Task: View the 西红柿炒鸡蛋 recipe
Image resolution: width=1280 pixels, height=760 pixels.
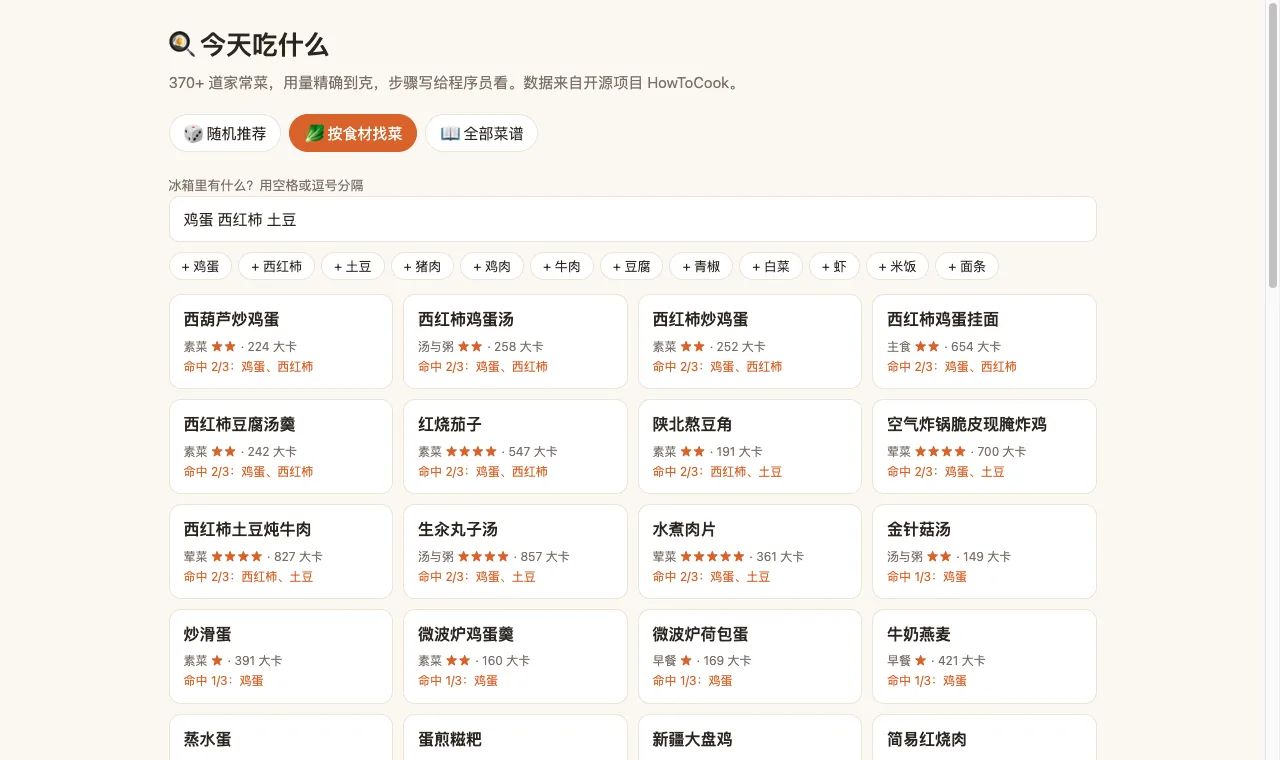Action: (750, 341)
